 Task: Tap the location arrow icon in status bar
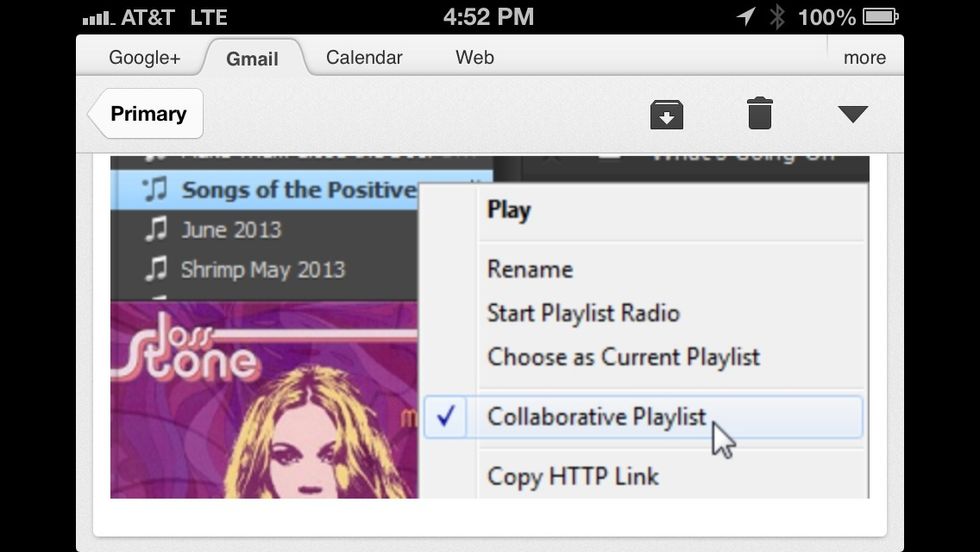[x=746, y=16]
